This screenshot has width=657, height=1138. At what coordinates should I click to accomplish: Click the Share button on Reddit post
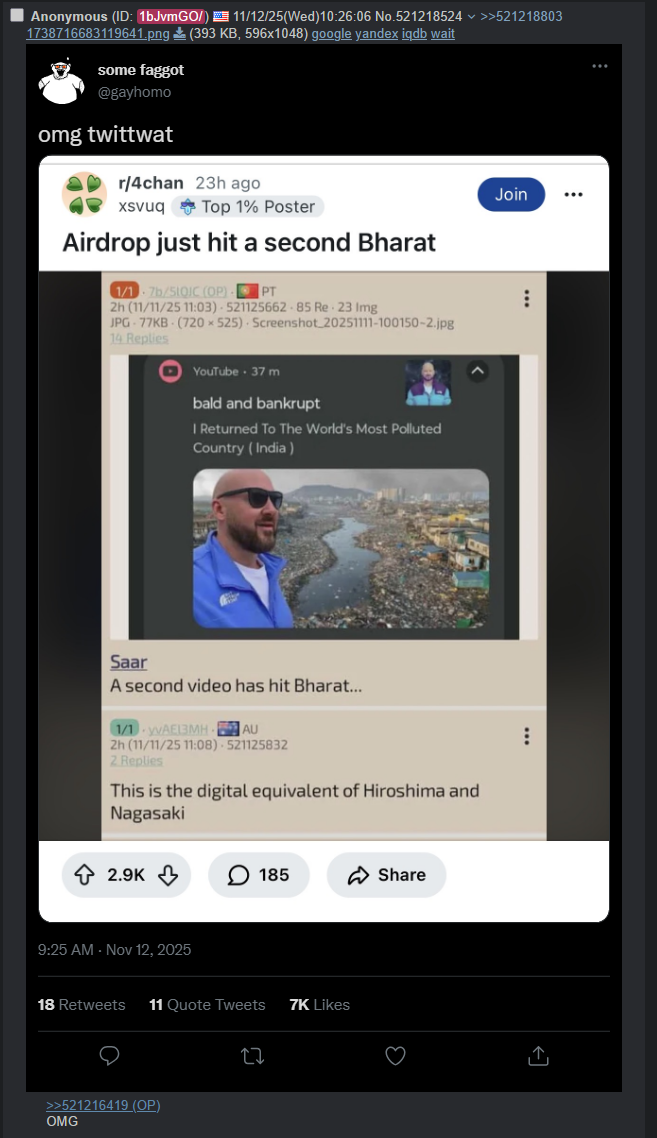386,875
